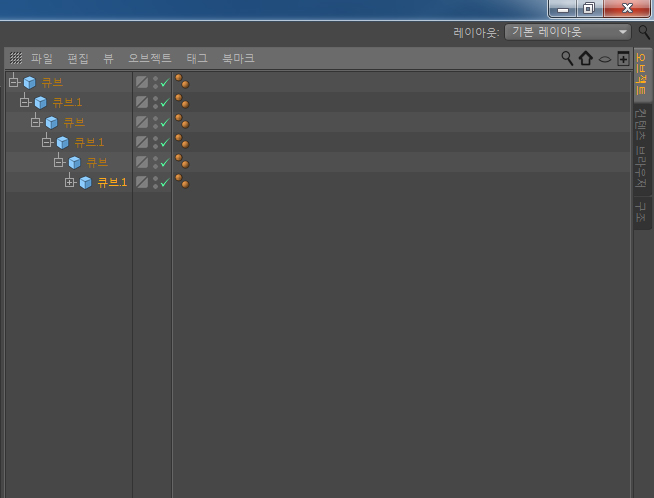Collapse the second-level 큐브.1 object

pos(25,102)
